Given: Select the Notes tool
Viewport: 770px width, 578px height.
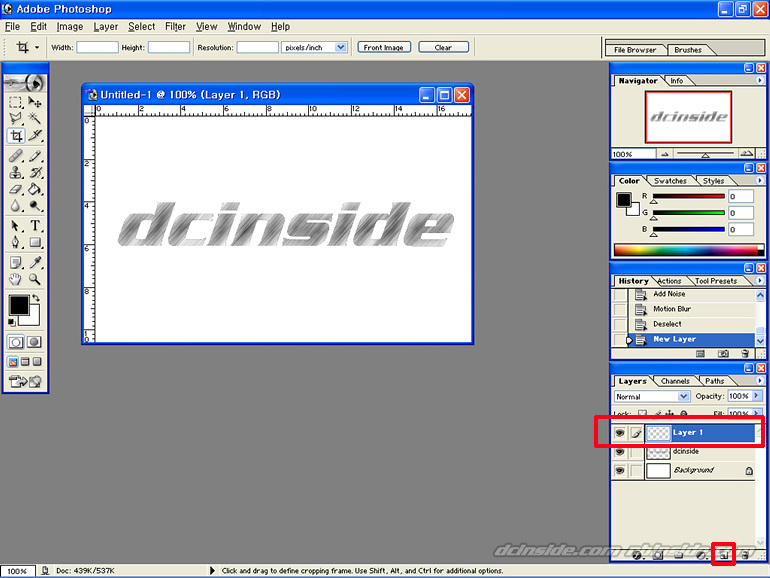Looking at the screenshot, I should 16,263.
